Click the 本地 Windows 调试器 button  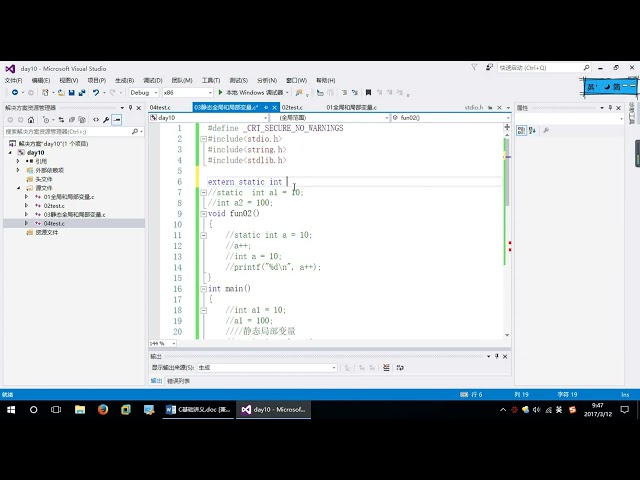point(255,93)
